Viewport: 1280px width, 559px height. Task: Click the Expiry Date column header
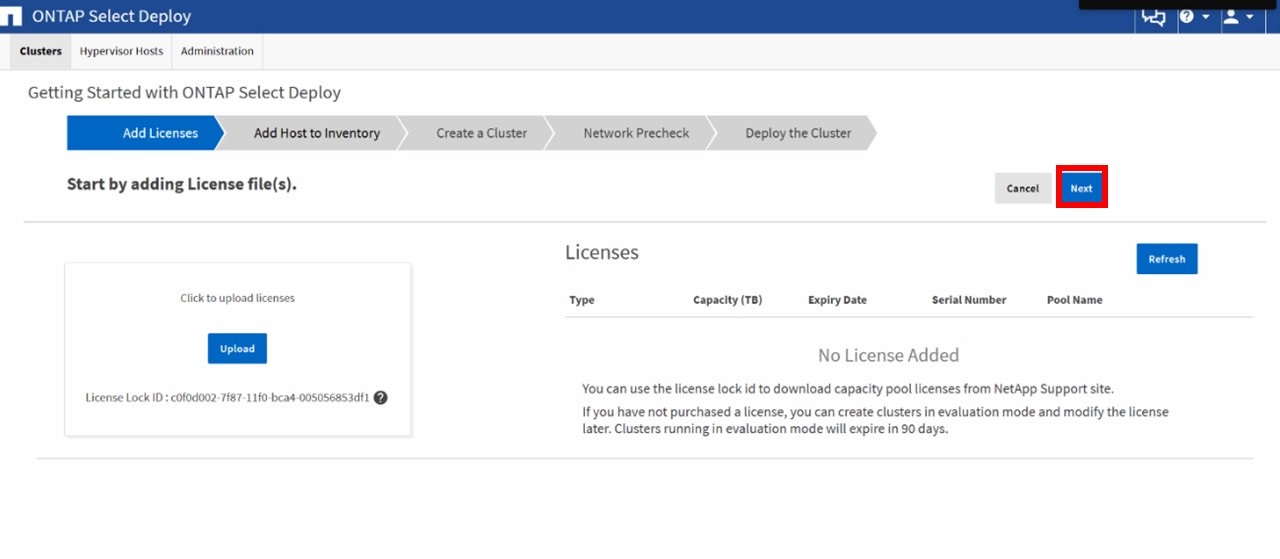pos(837,300)
